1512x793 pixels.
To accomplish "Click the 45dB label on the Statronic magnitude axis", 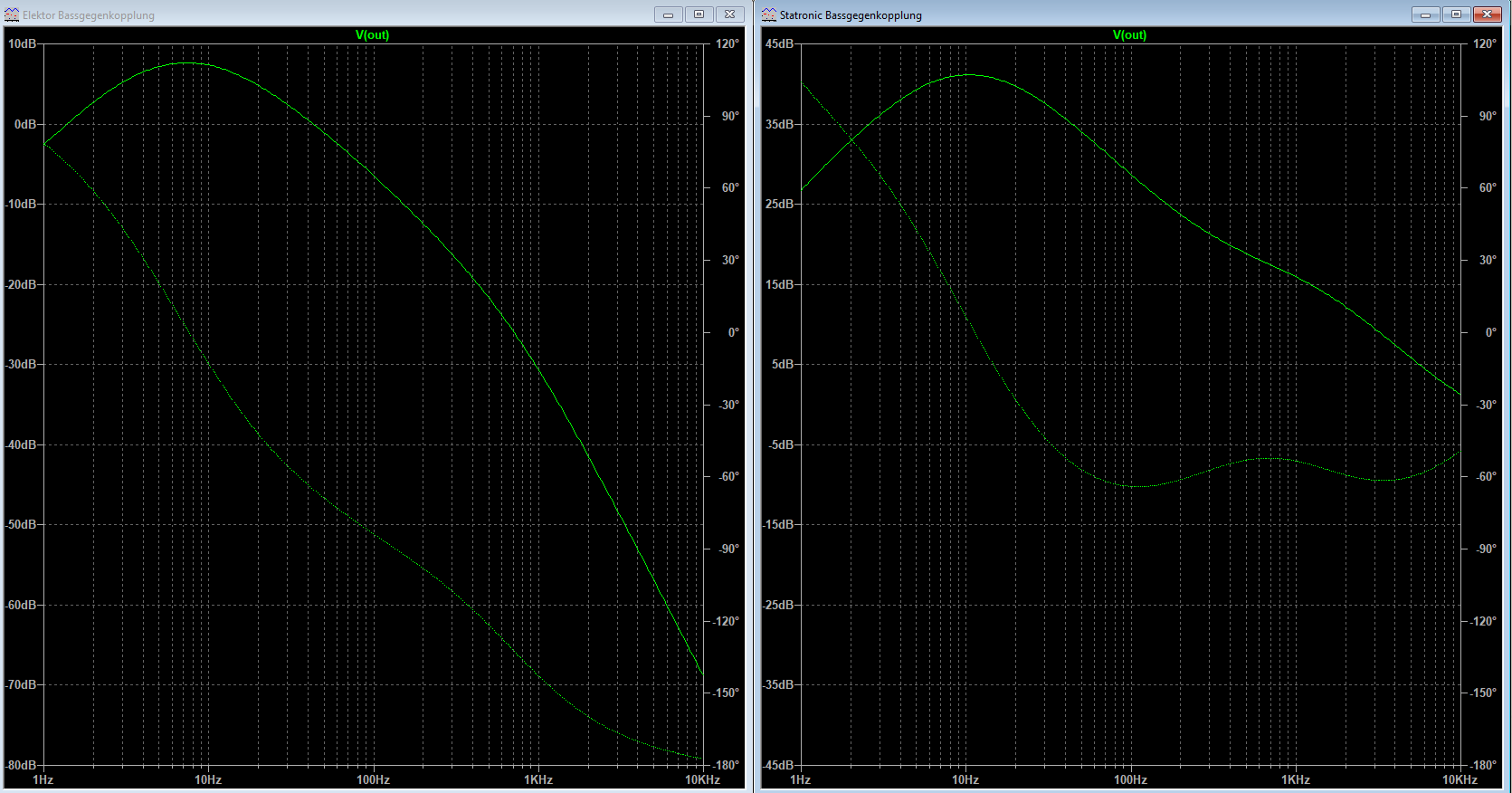I will 779,43.
